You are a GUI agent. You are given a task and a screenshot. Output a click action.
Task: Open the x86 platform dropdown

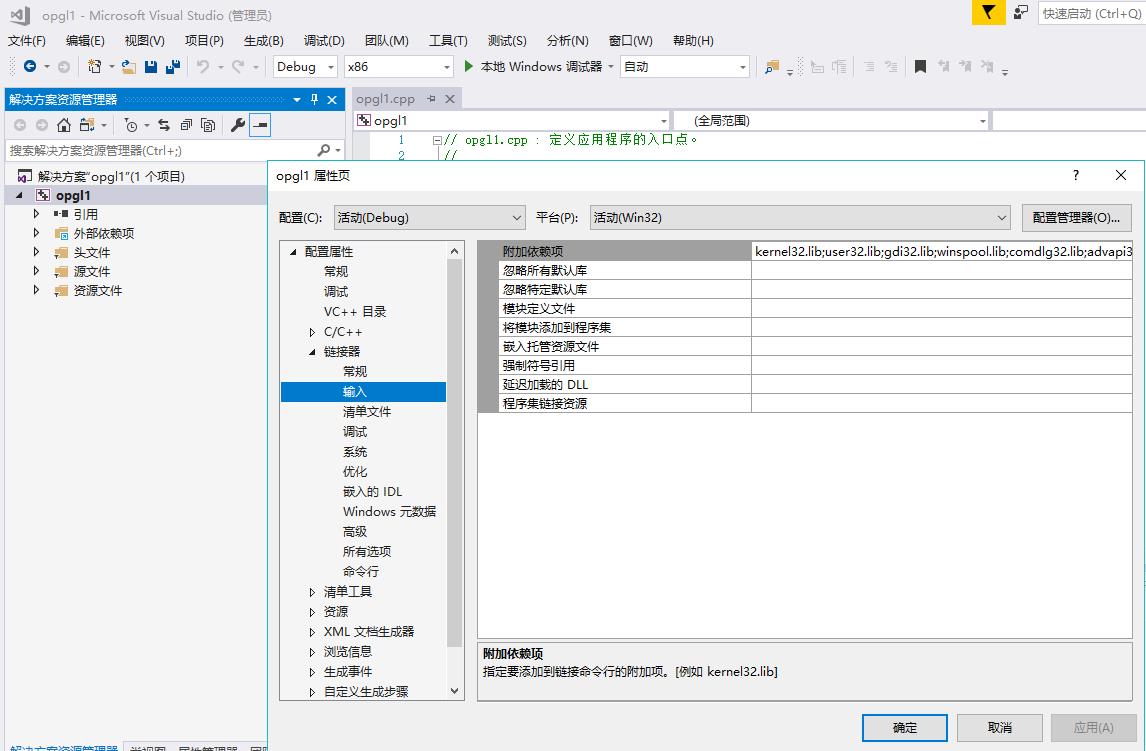399,66
